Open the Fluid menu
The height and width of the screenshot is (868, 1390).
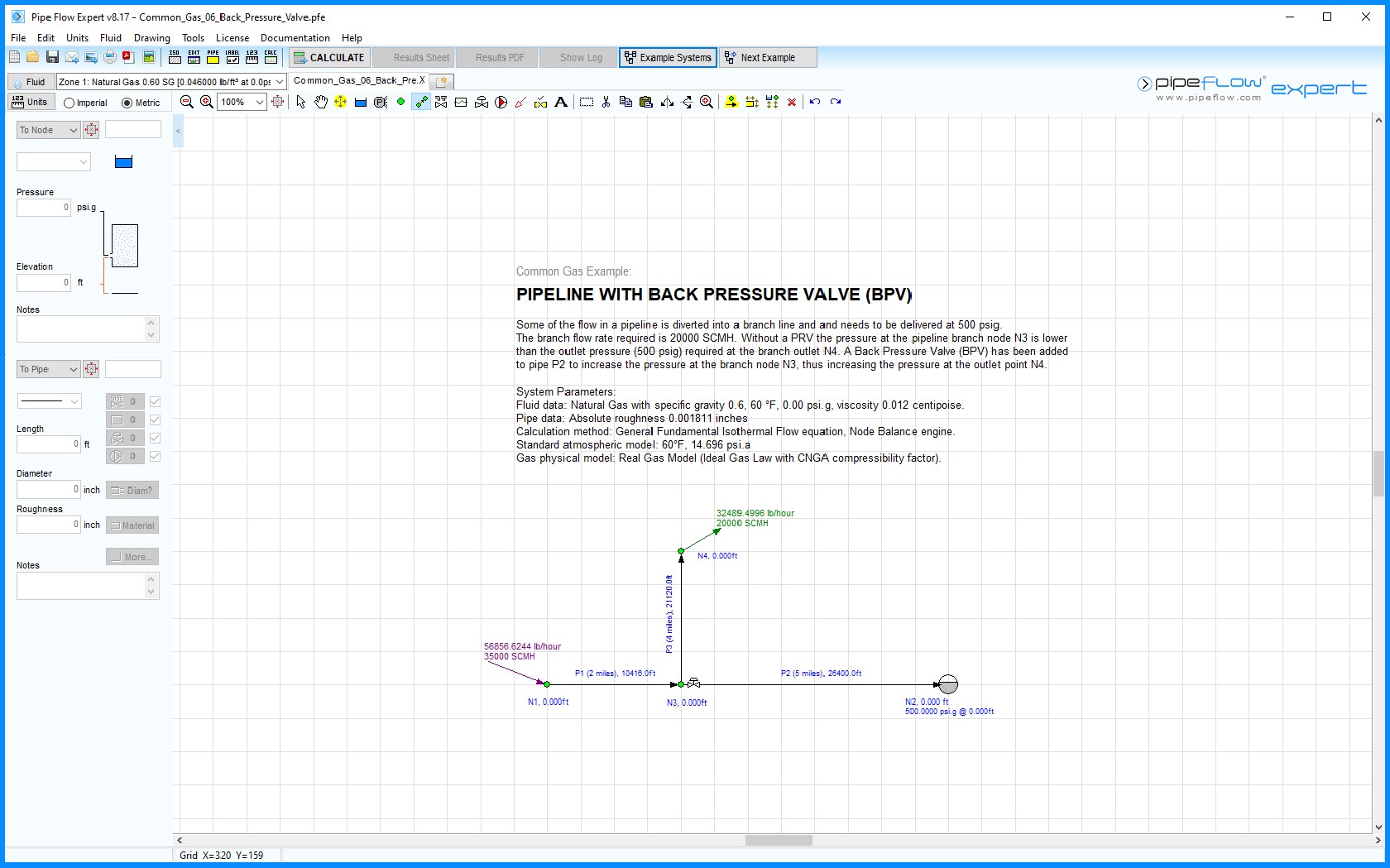point(111,37)
